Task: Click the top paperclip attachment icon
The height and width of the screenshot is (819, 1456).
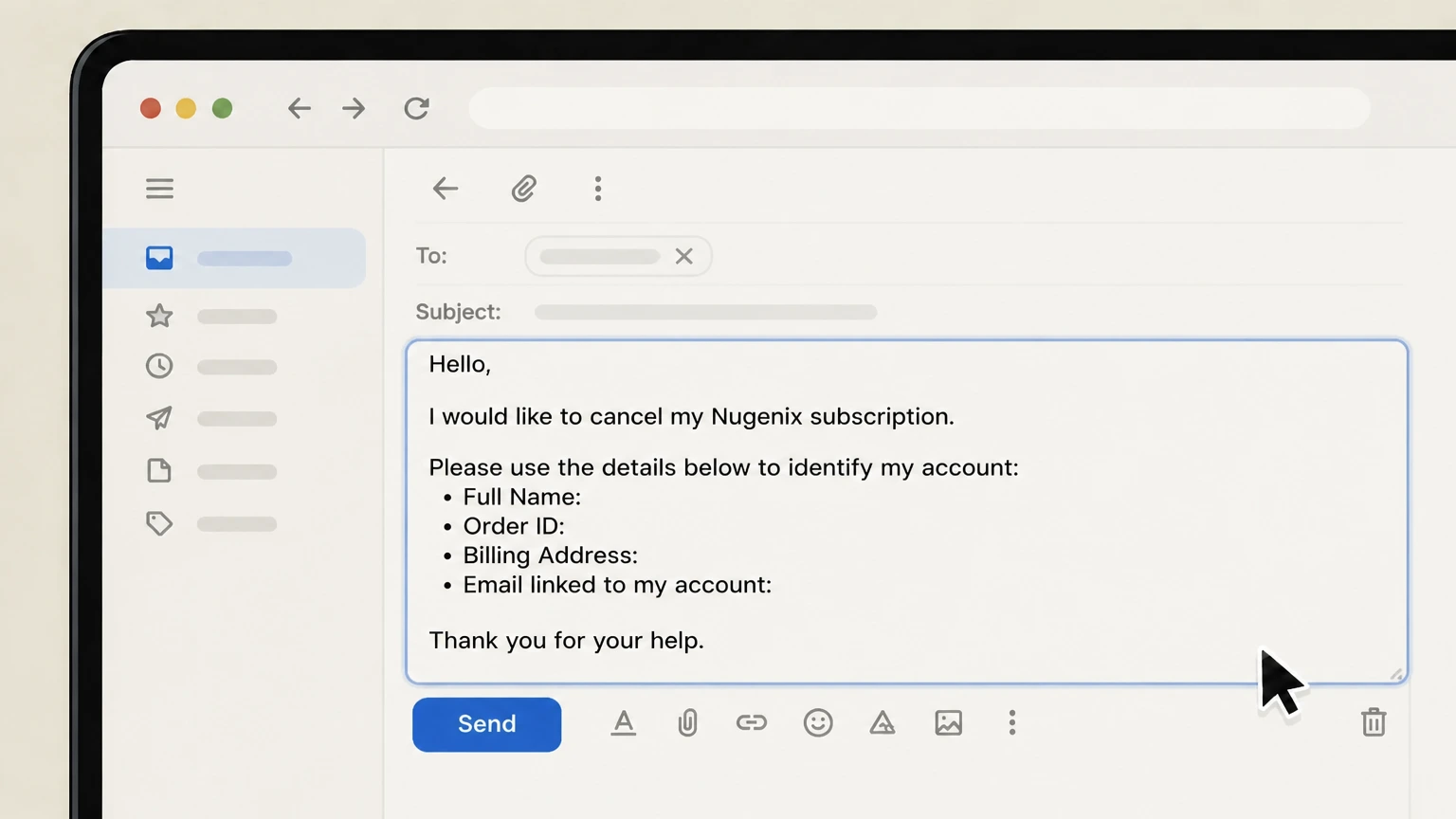Action: 524,189
